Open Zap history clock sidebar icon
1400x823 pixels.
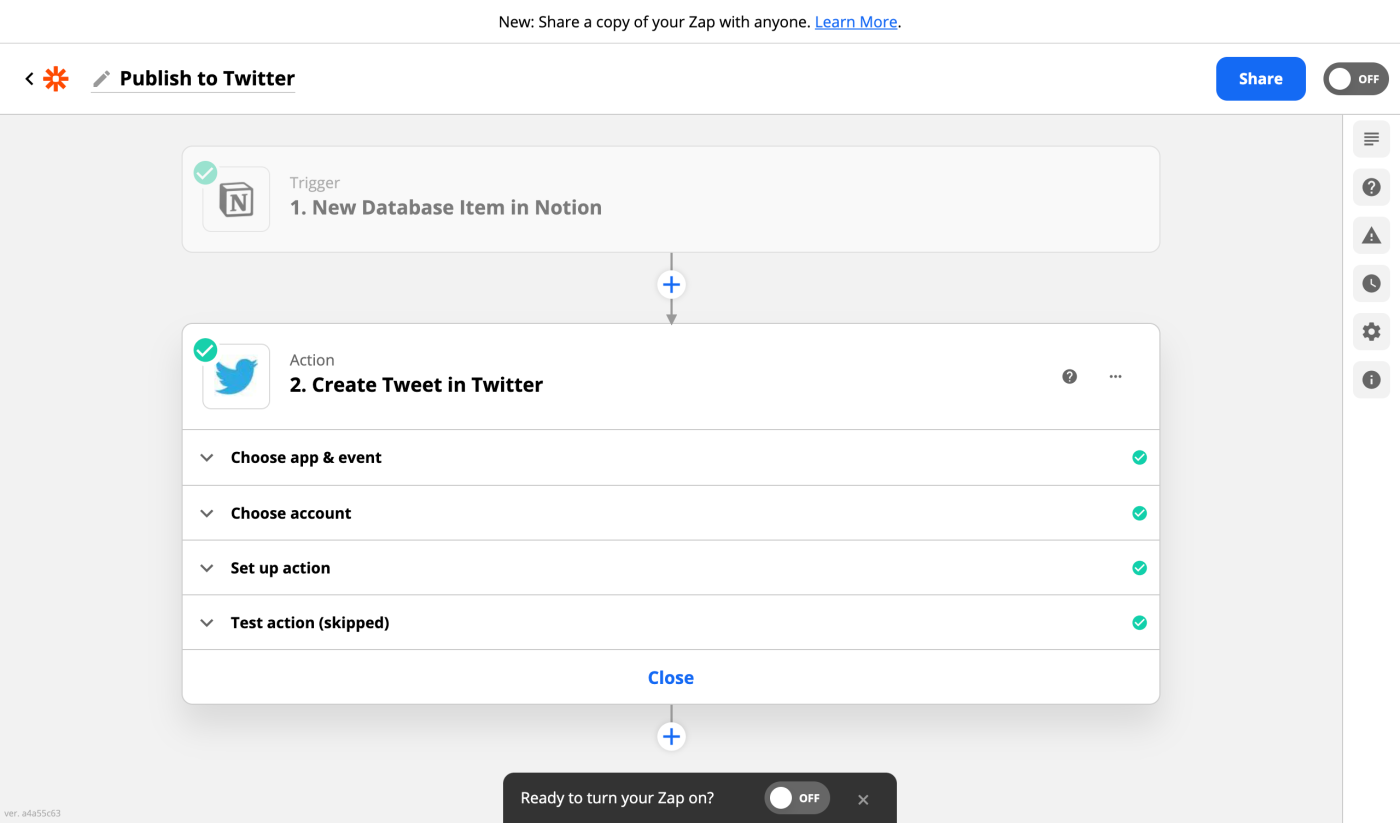pyautogui.click(x=1371, y=283)
